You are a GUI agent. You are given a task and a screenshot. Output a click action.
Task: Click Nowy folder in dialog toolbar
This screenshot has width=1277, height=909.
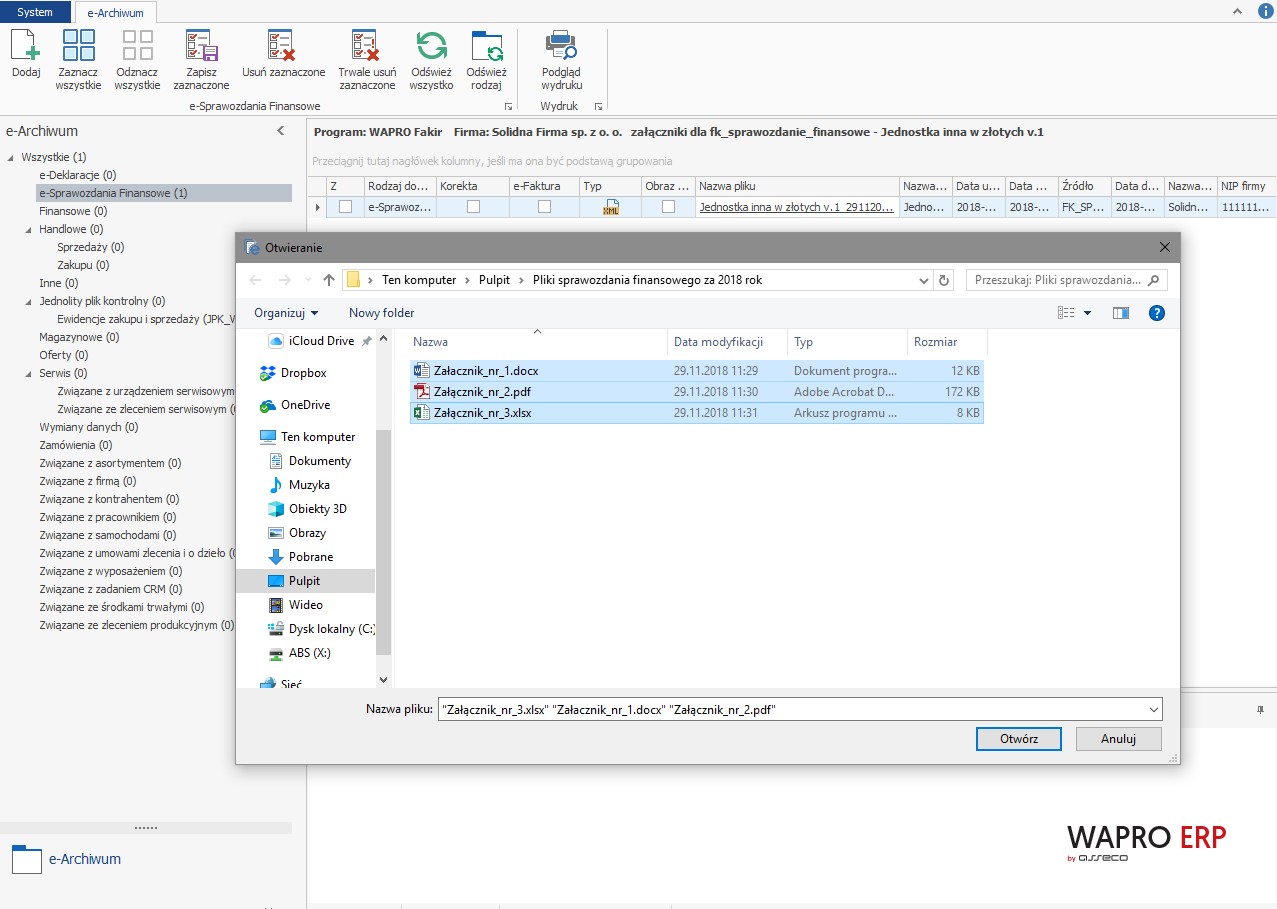tap(381, 313)
